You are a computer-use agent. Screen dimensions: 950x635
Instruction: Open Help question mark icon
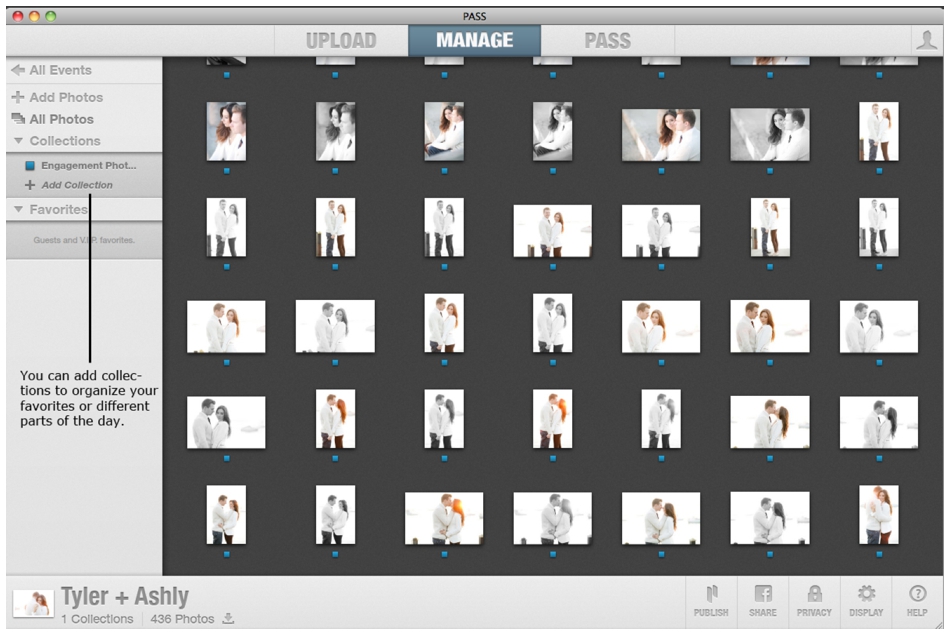click(x=917, y=593)
